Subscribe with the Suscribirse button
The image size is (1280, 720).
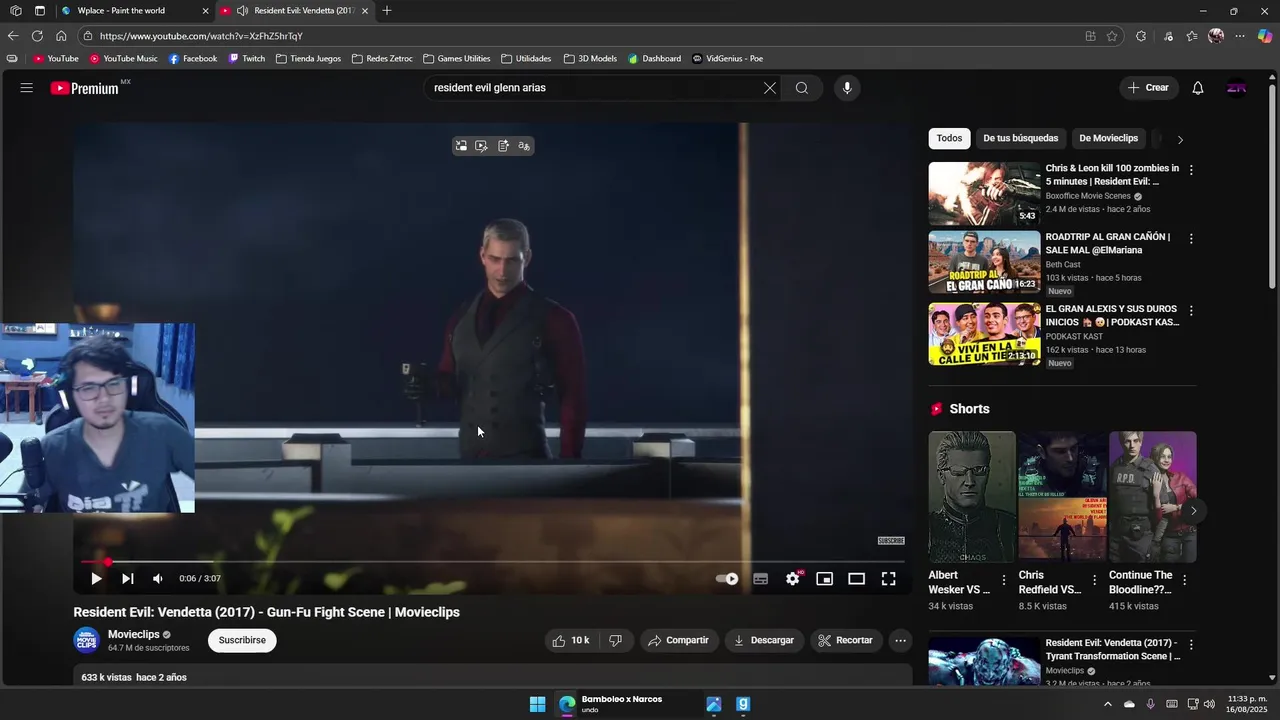click(x=242, y=641)
